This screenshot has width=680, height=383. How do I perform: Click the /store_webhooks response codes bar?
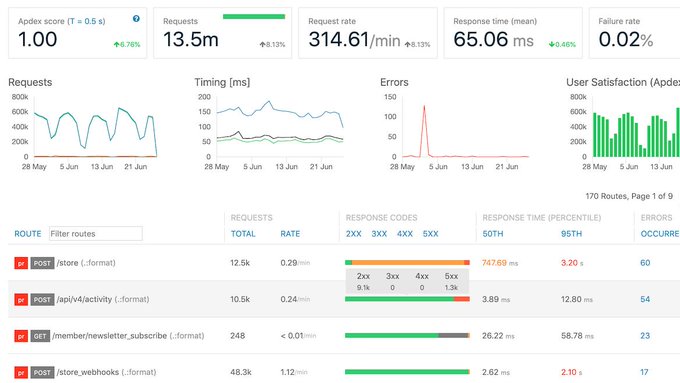(x=407, y=372)
